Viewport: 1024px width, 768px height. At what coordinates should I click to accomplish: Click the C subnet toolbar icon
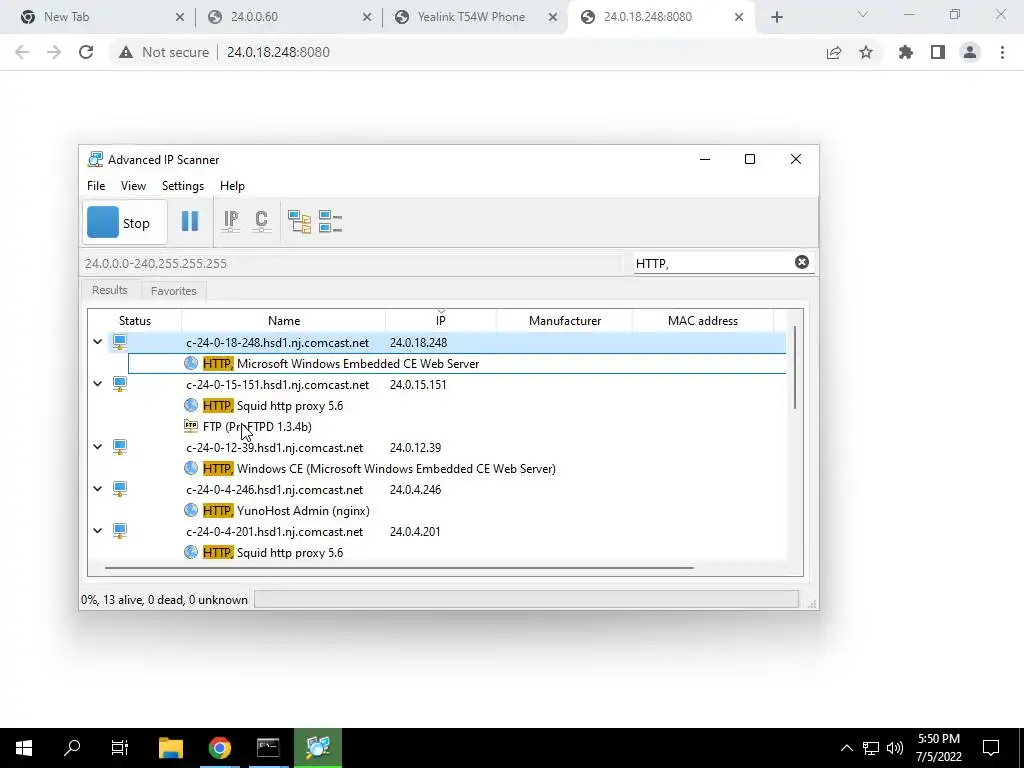point(261,221)
